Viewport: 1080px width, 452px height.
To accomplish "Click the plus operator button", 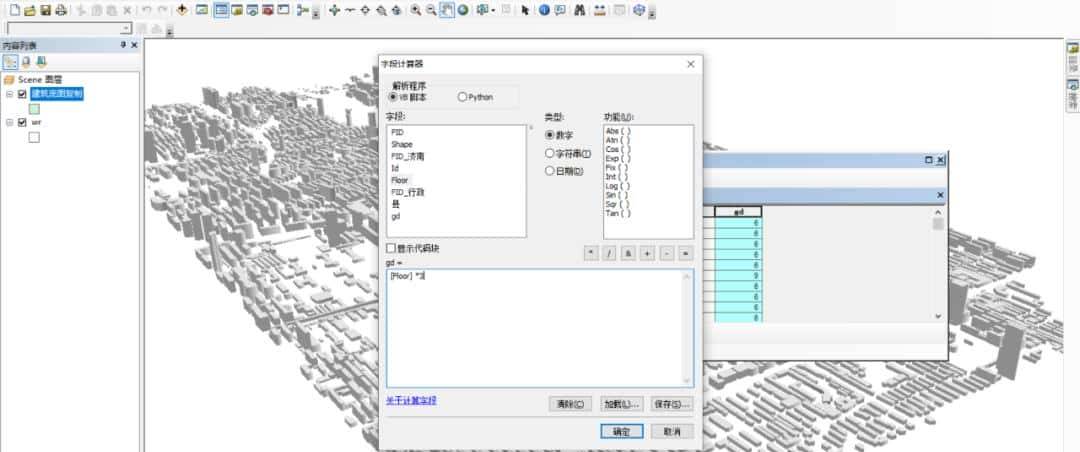I will (x=647, y=254).
